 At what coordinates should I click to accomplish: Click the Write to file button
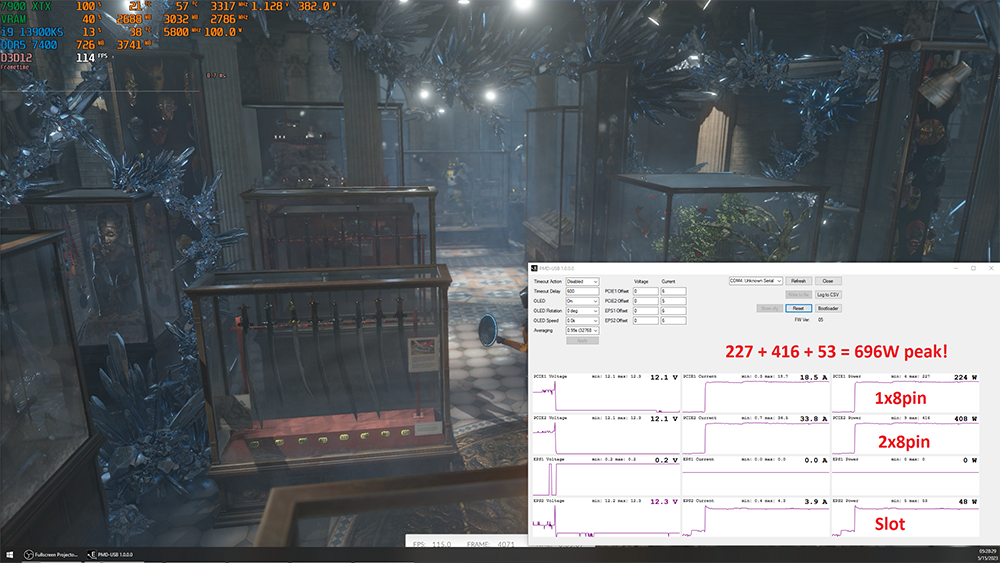pos(798,295)
